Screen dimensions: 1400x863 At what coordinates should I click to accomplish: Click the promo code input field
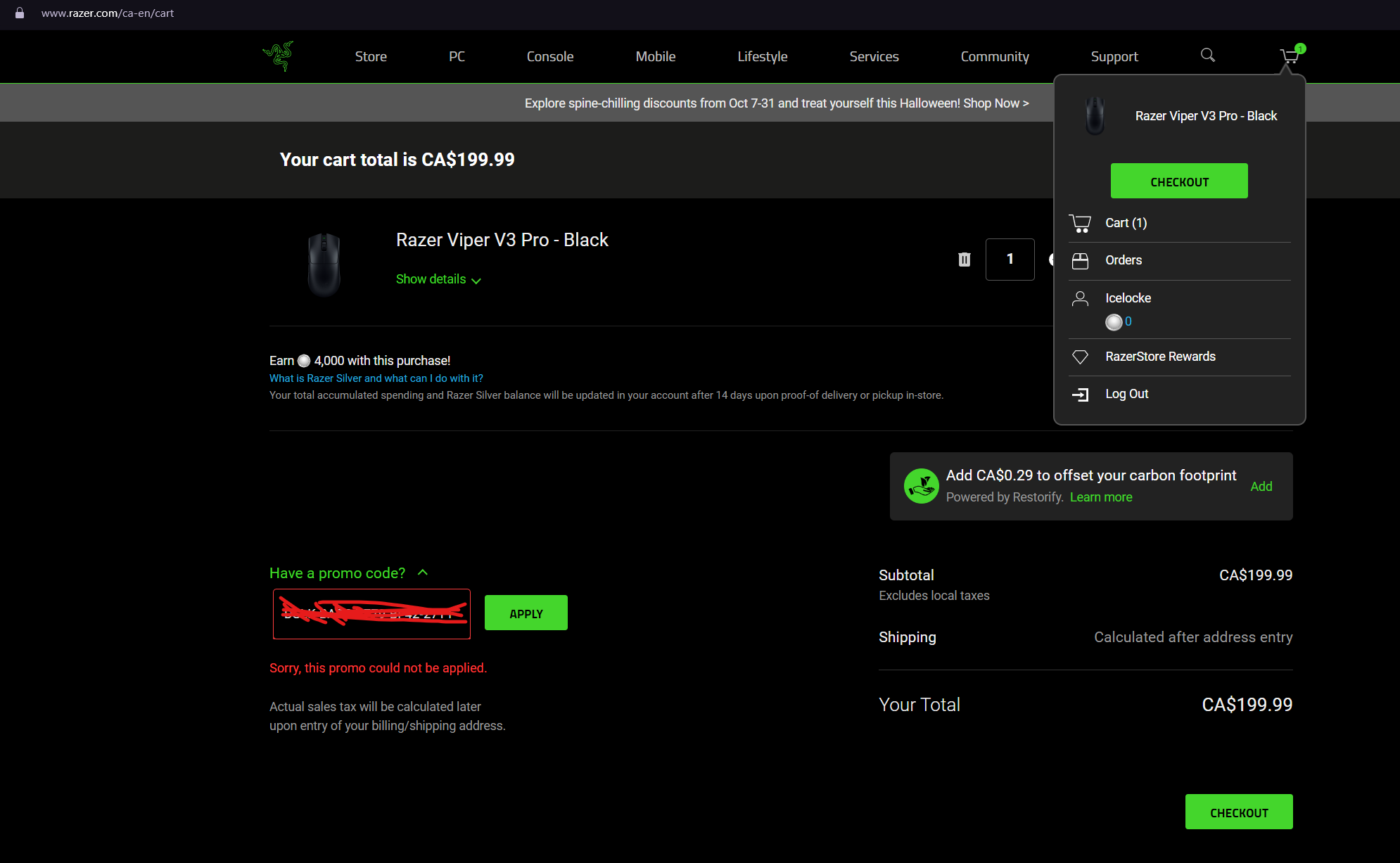tap(371, 614)
